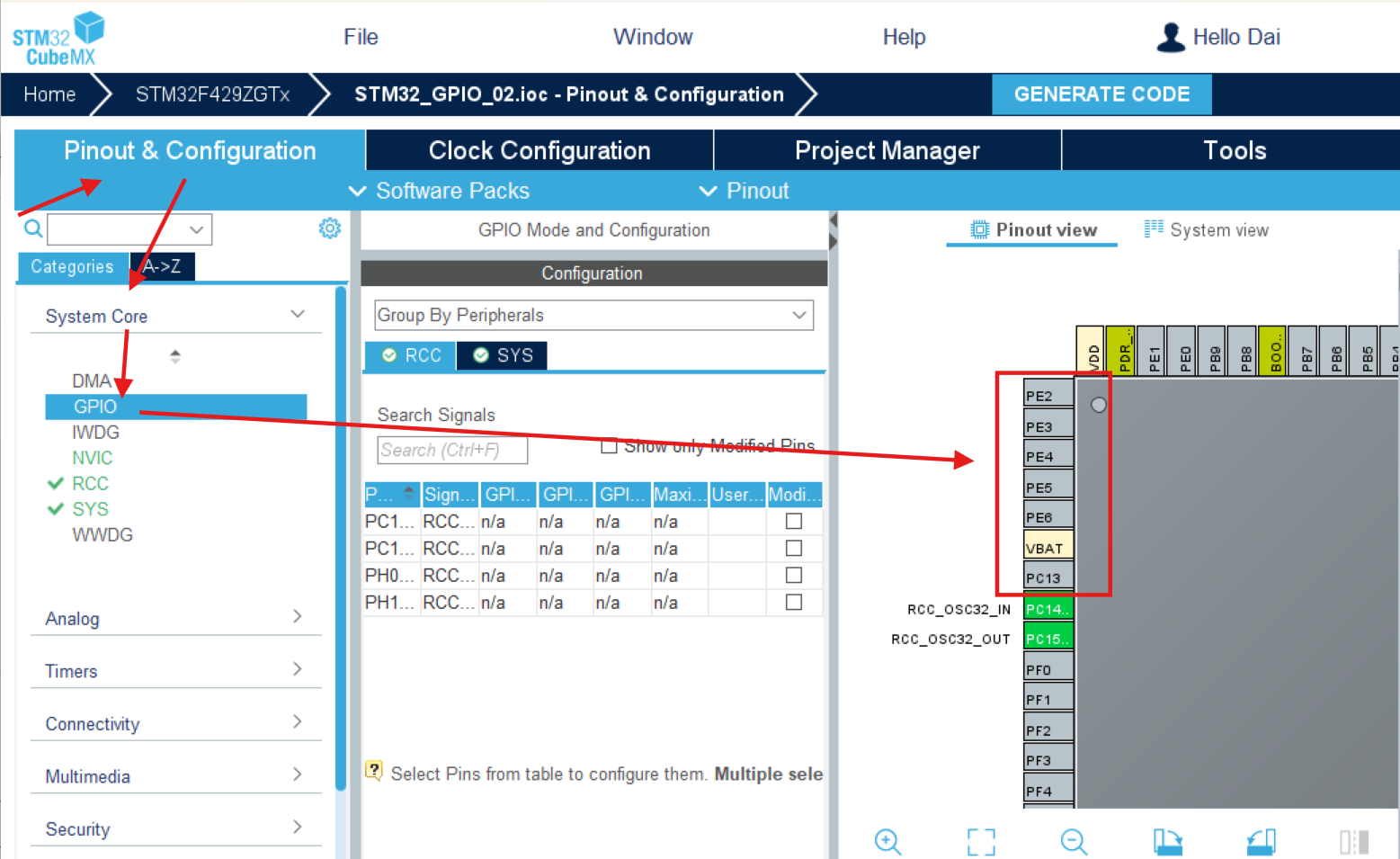
Task: Click the STM32F429ZGTx breadcrumb
Action: click(212, 94)
